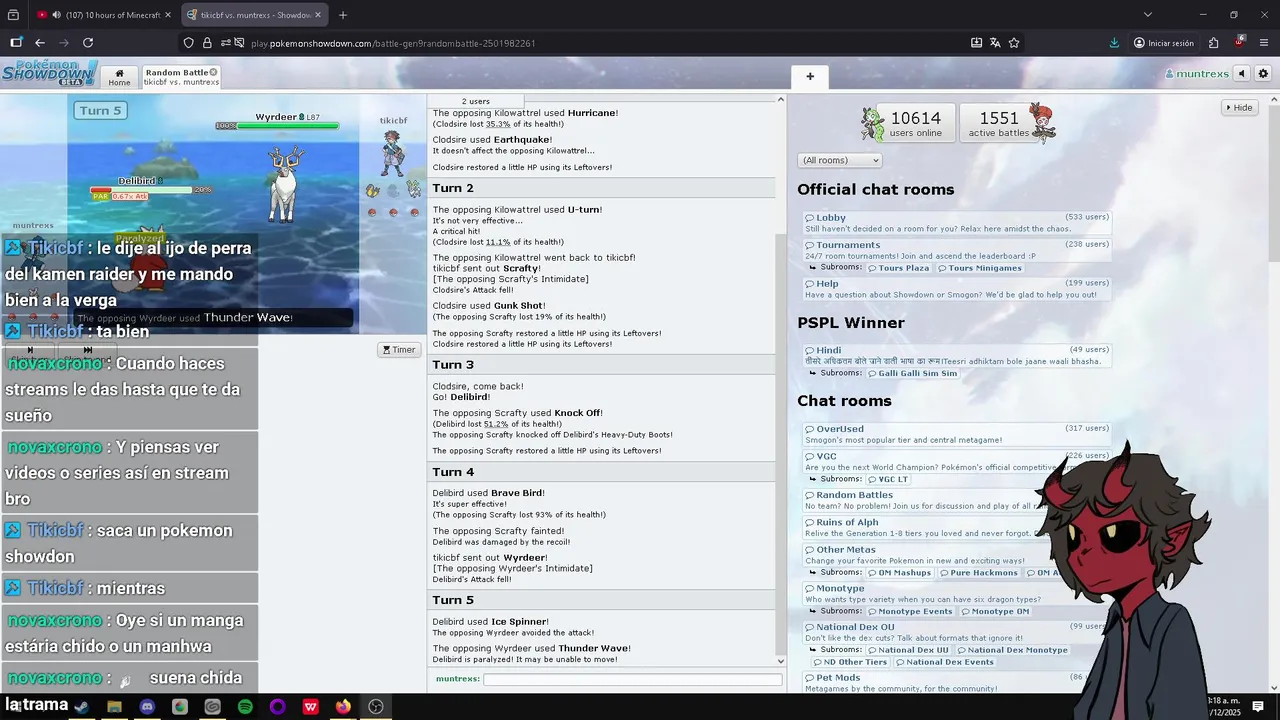
Task: Select the Random Battle room tab
Action: [x=180, y=77]
